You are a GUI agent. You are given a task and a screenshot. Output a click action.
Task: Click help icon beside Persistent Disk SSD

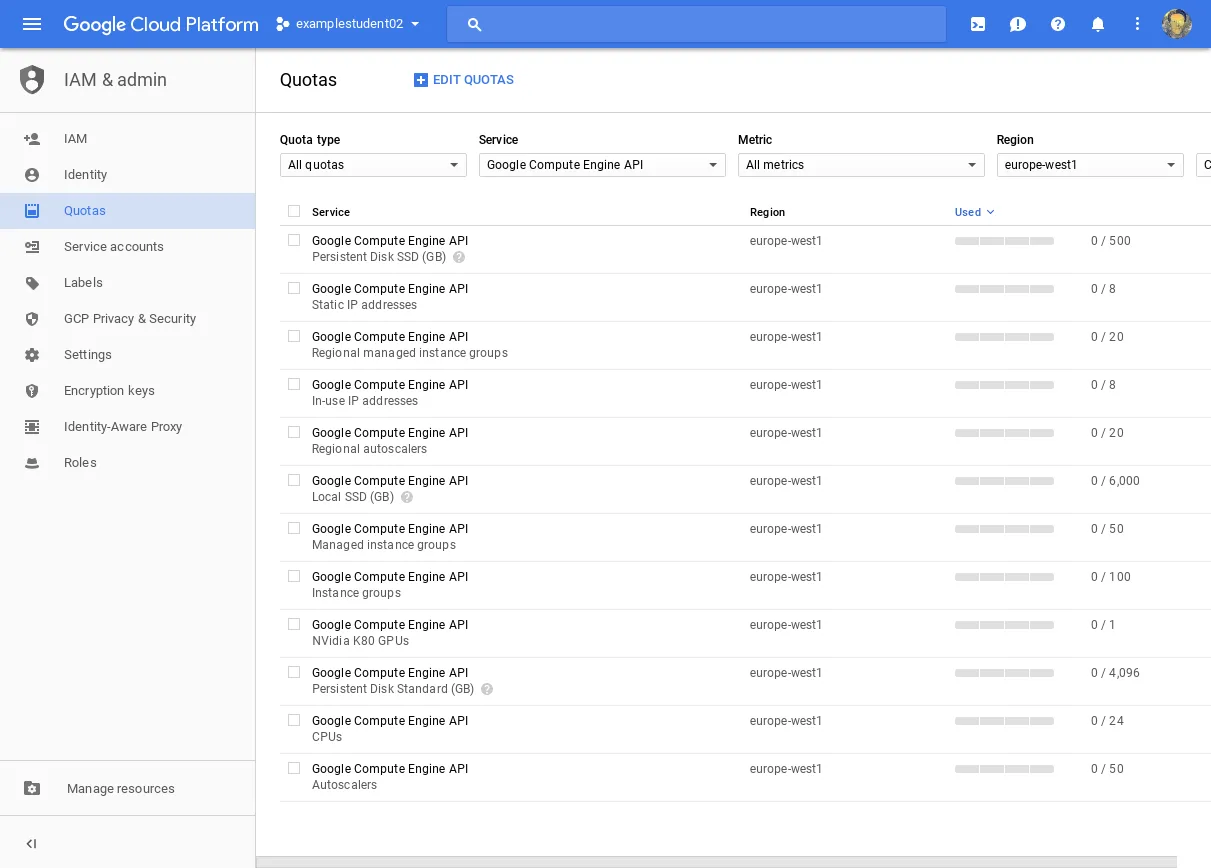click(459, 257)
